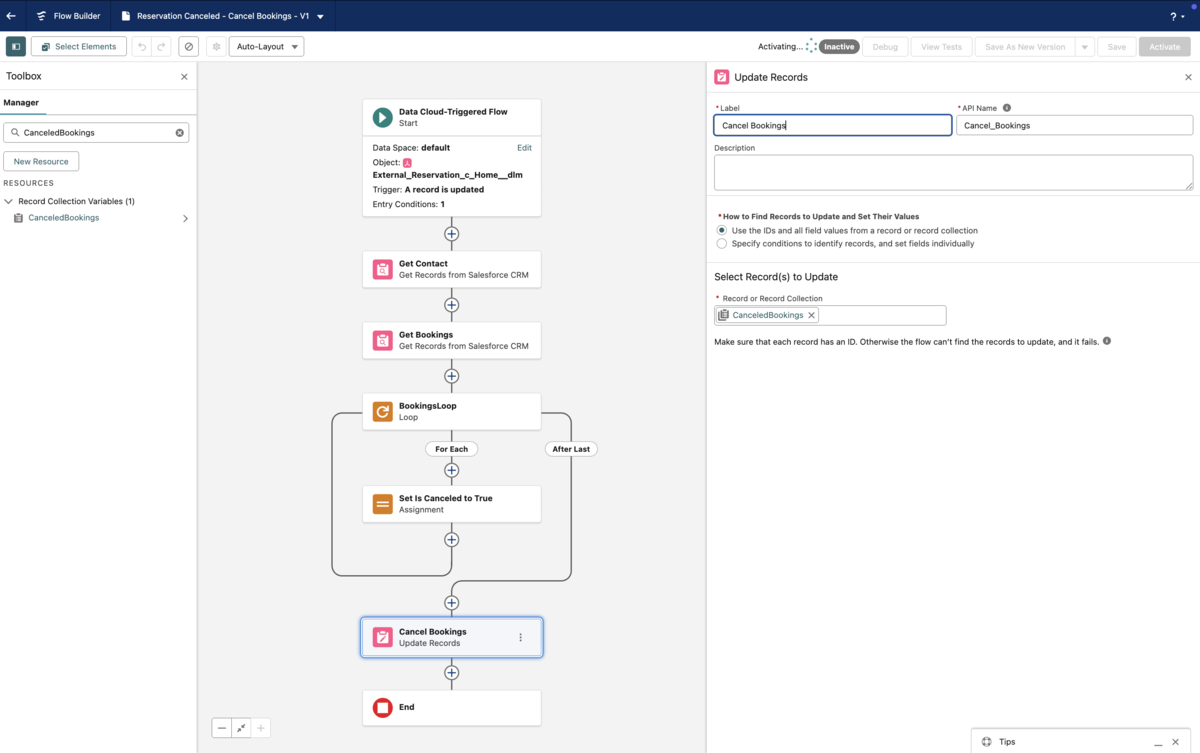Click the New Resource button

coord(41,162)
